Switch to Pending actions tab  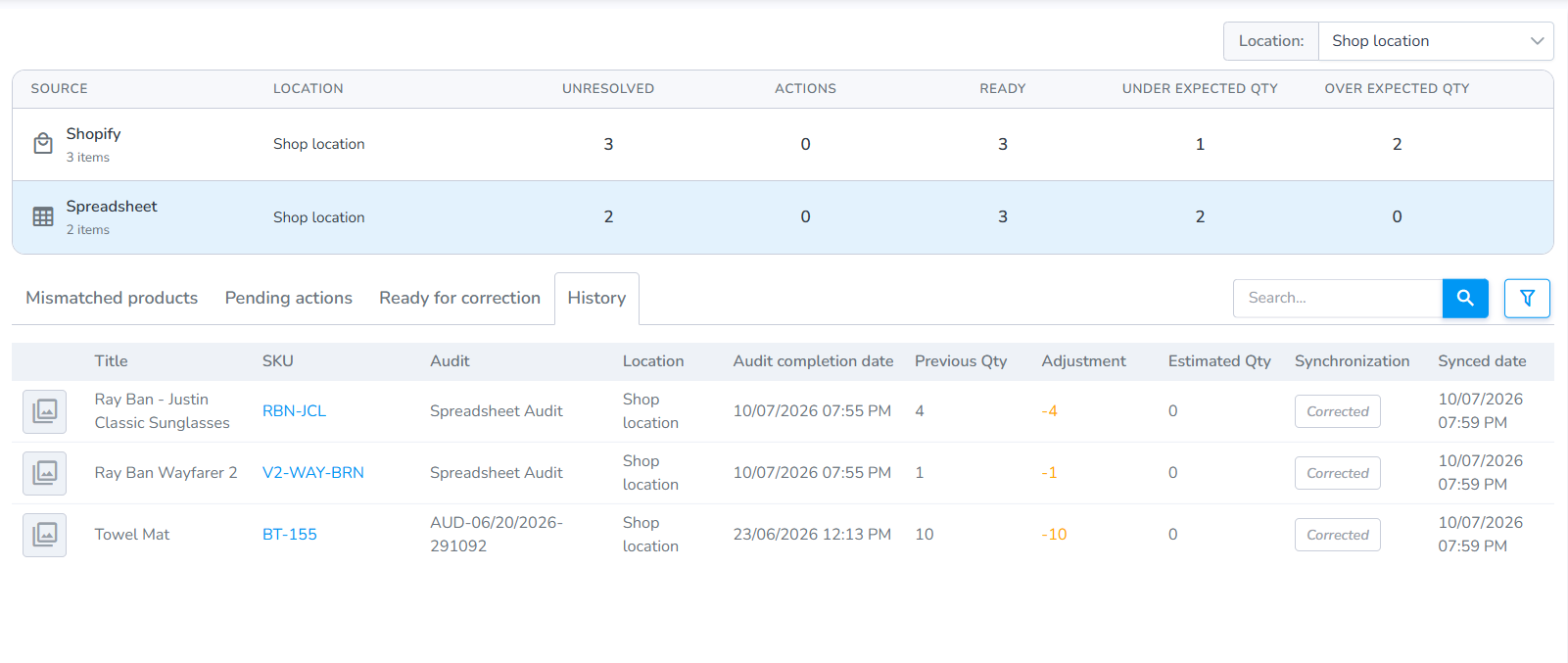tap(289, 298)
